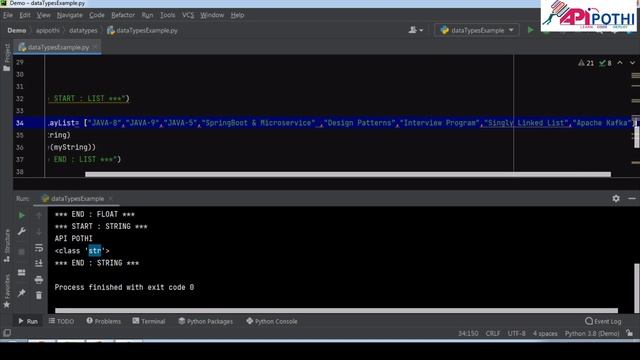Open the Problems tool window tab

(104, 321)
